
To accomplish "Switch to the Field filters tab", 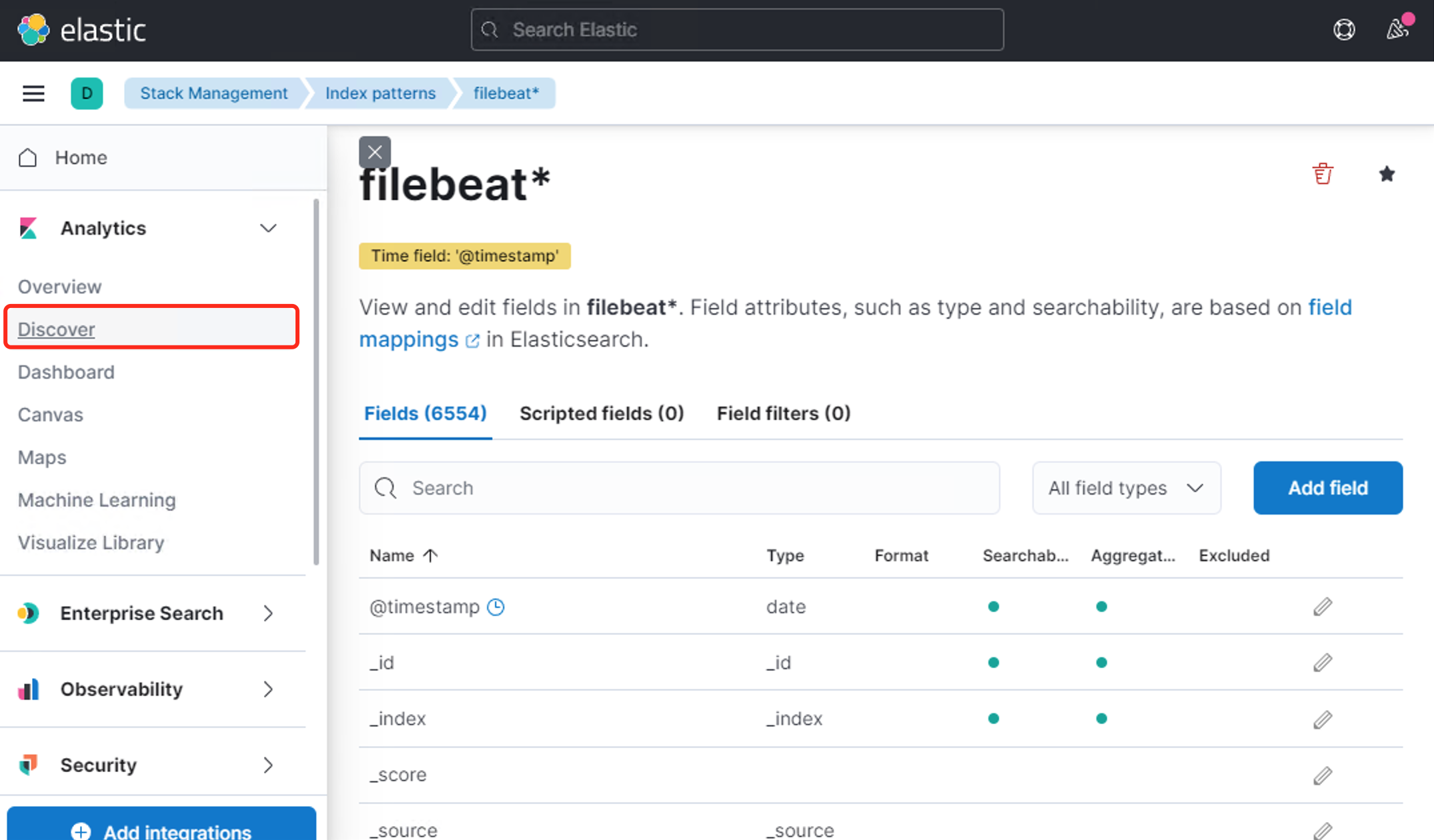I will [783, 413].
